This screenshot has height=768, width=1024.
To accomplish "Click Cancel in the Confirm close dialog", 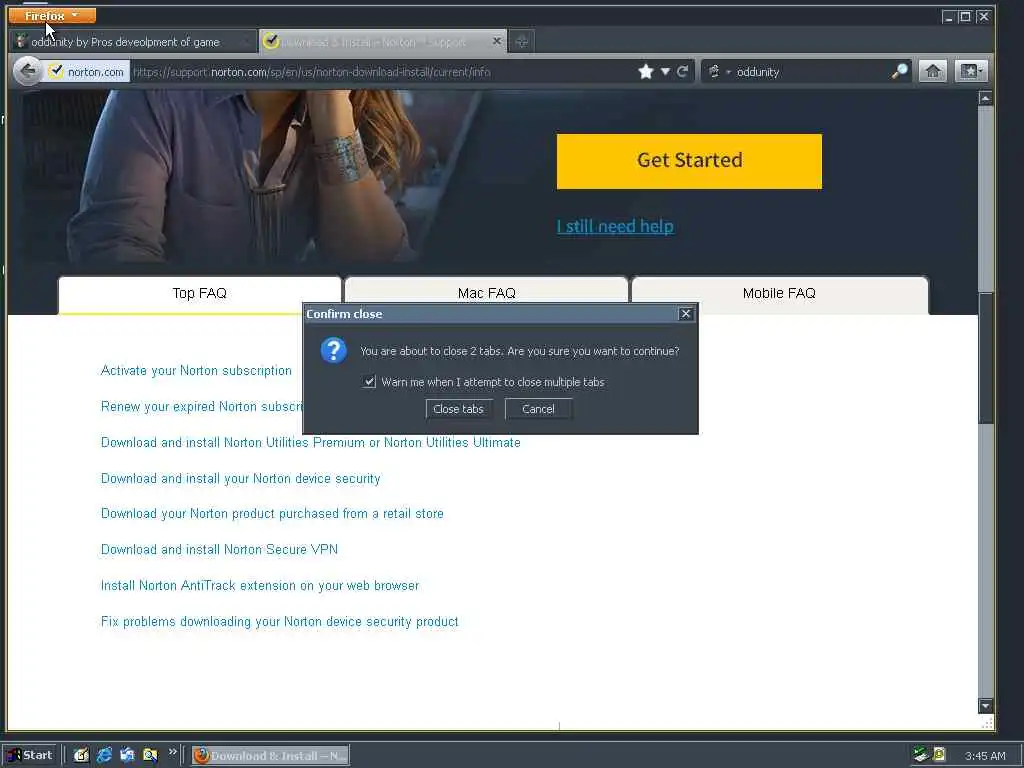I will [x=538, y=409].
